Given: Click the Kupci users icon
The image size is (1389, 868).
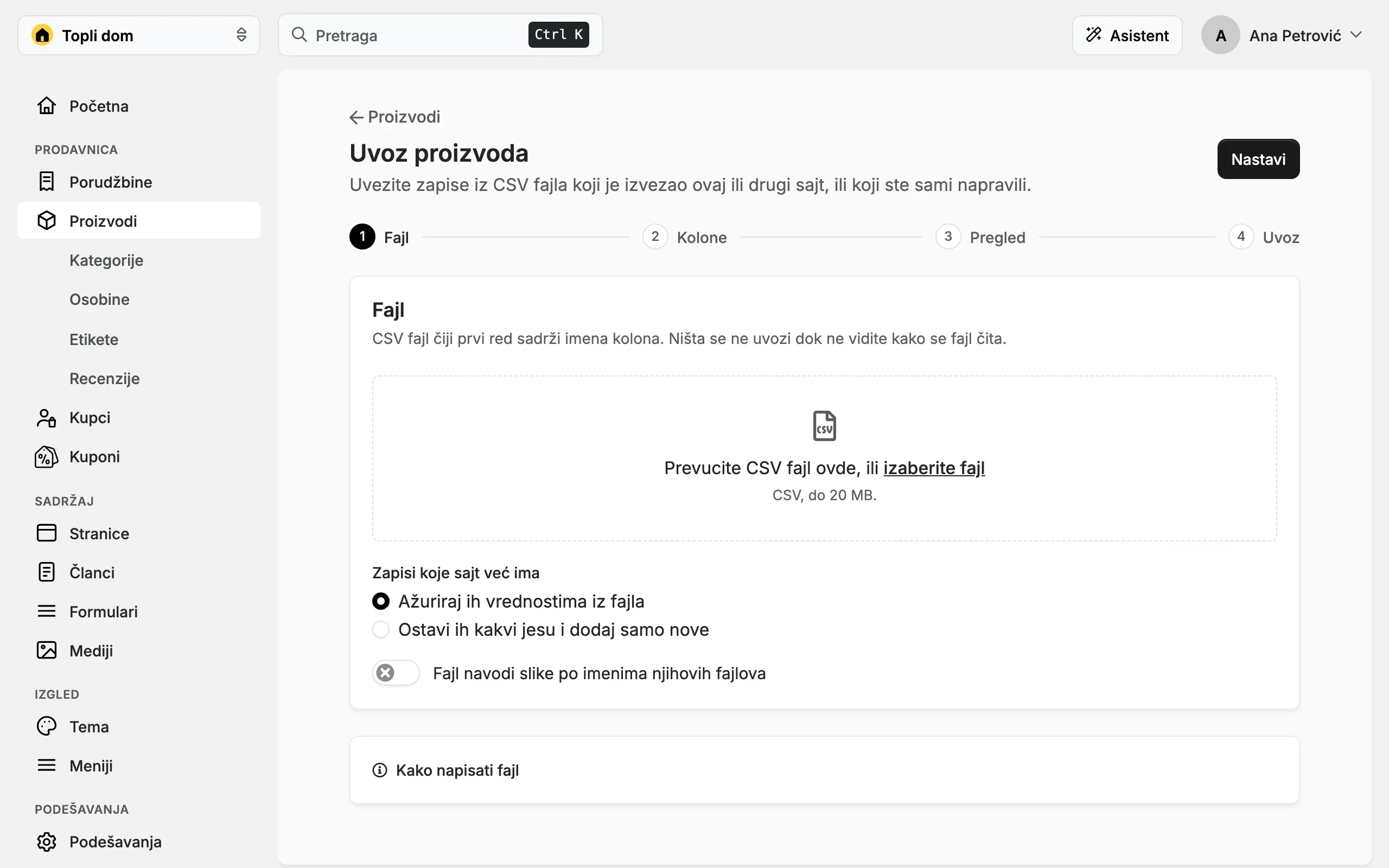Looking at the screenshot, I should click(47, 418).
